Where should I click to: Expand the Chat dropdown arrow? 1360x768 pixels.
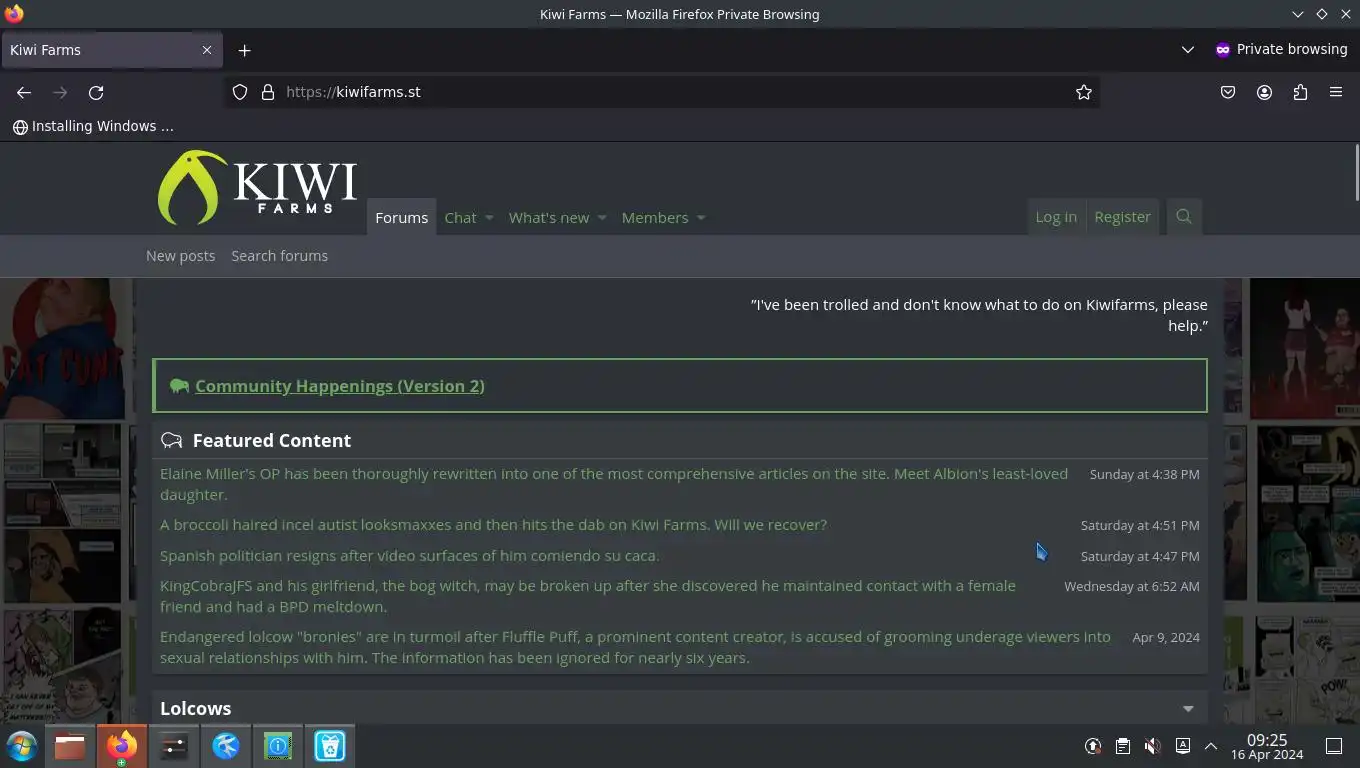[x=489, y=218]
